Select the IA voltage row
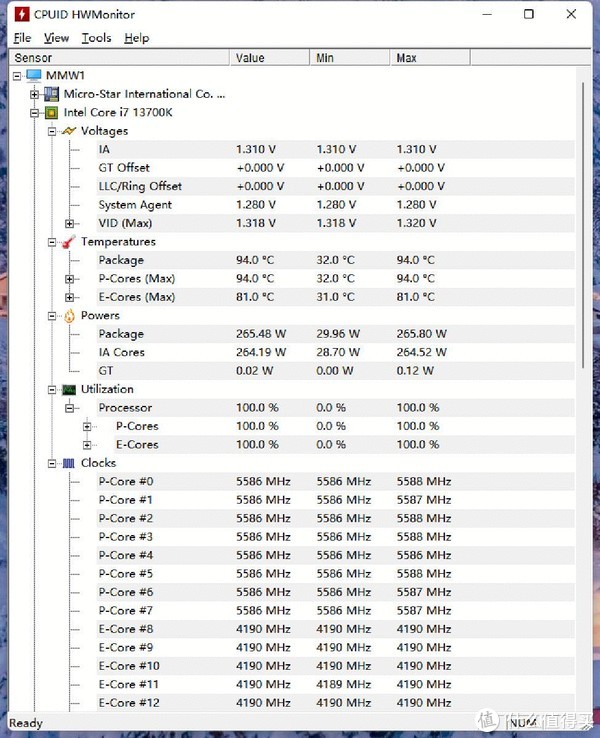Image resolution: width=600 pixels, height=738 pixels. click(x=336, y=149)
